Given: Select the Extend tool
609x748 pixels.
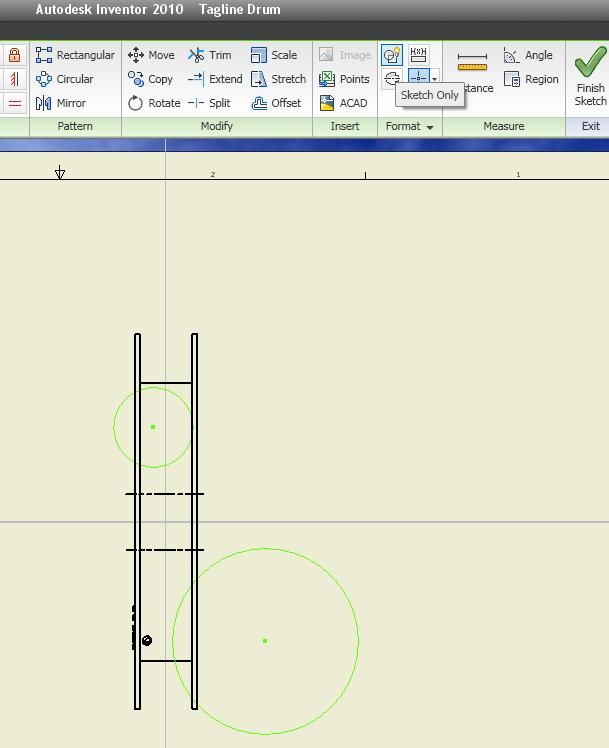Looking at the screenshot, I should point(215,79).
